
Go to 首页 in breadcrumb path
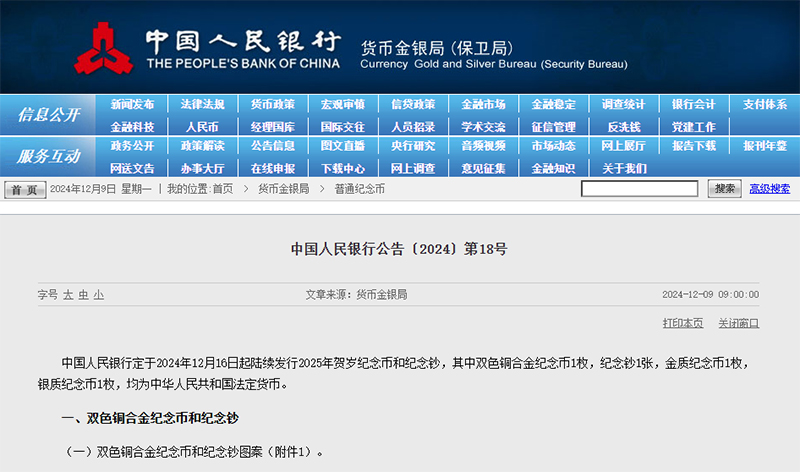[222, 189]
